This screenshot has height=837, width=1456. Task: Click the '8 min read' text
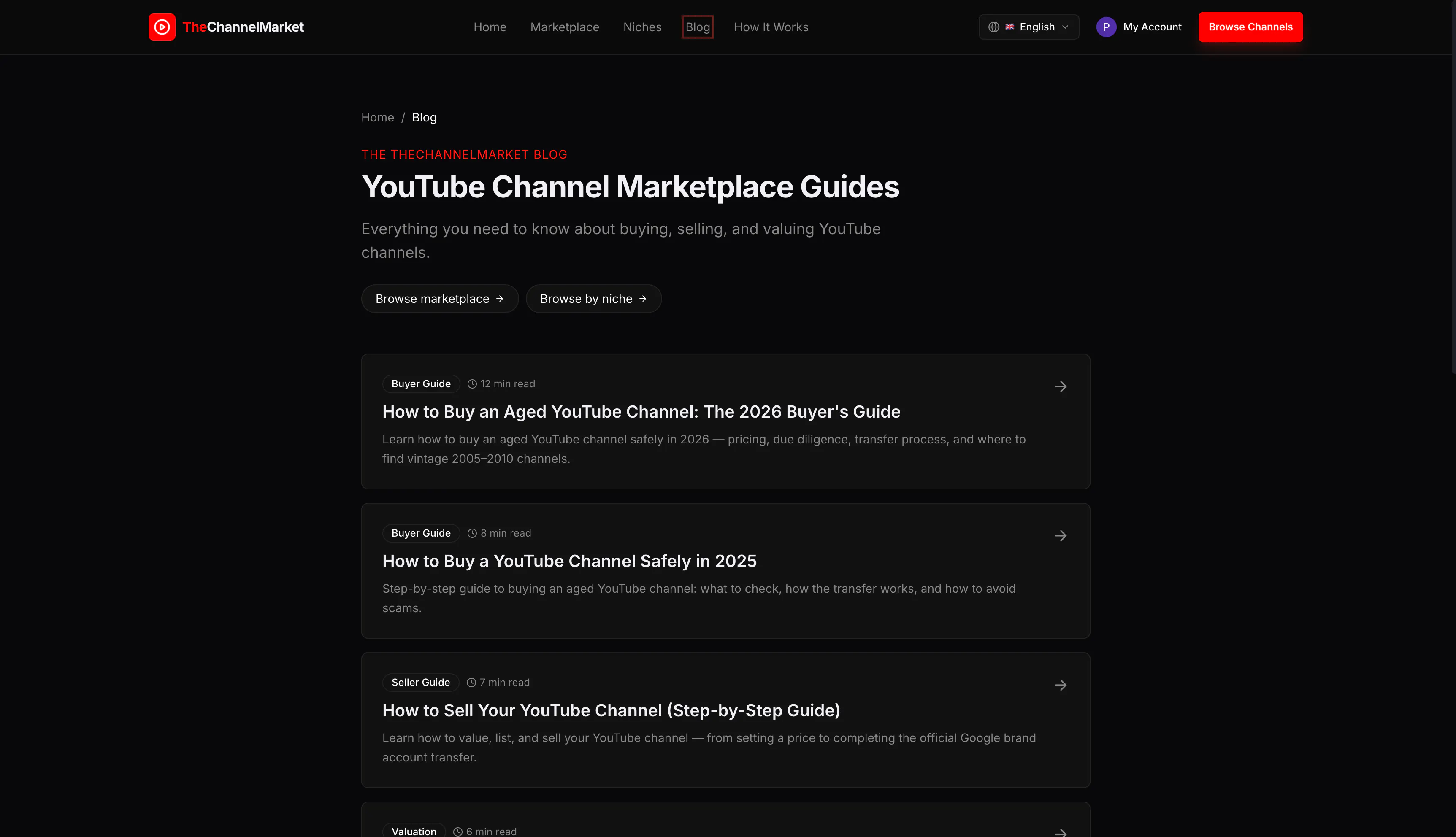(506, 534)
